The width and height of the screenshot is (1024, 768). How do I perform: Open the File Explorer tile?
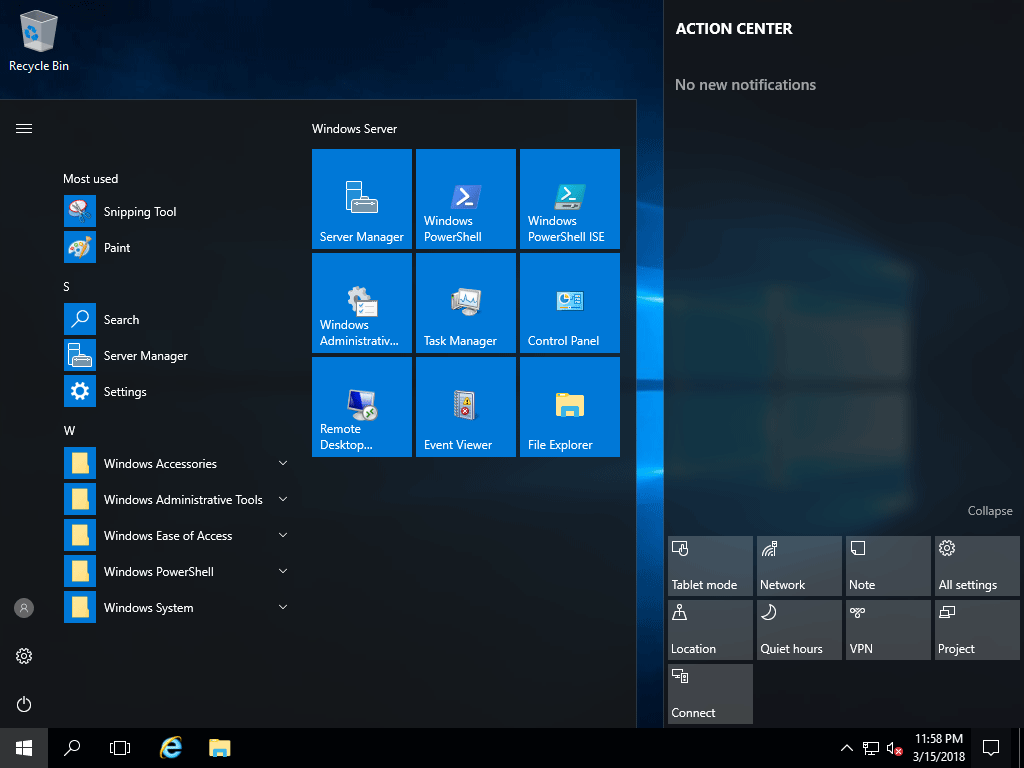click(569, 406)
